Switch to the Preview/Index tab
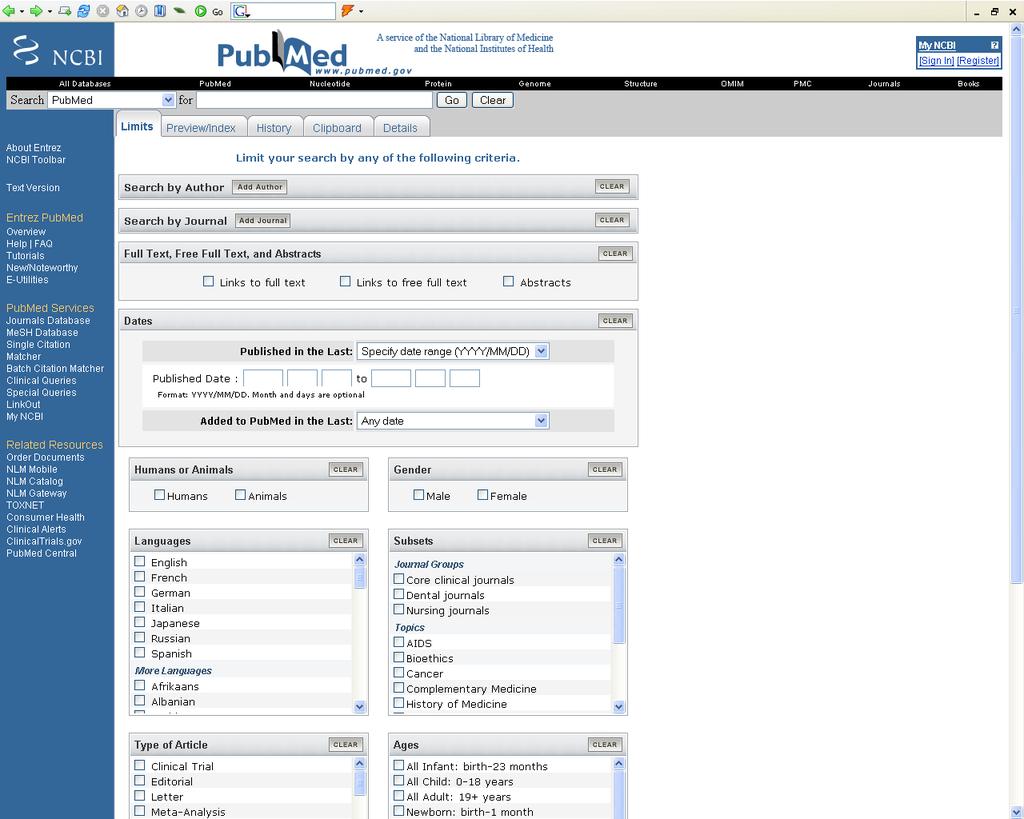The image size is (1024, 819). pyautogui.click(x=200, y=128)
